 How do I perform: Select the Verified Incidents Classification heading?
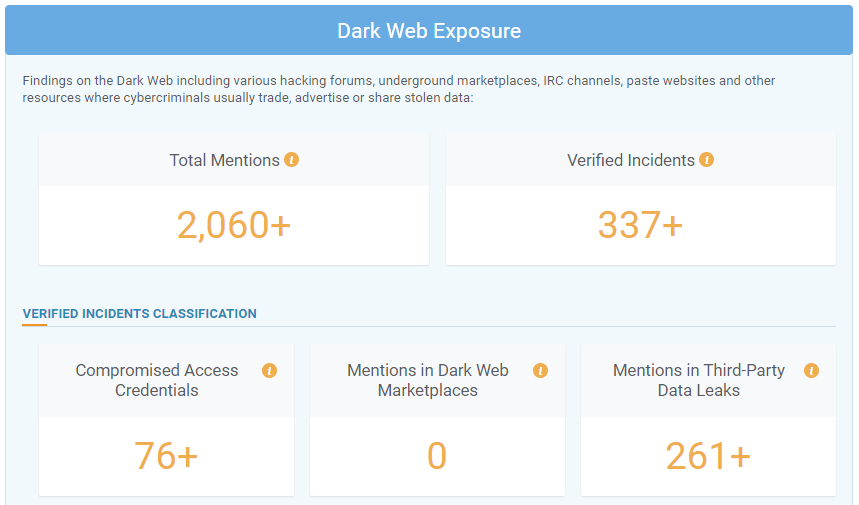pos(139,314)
